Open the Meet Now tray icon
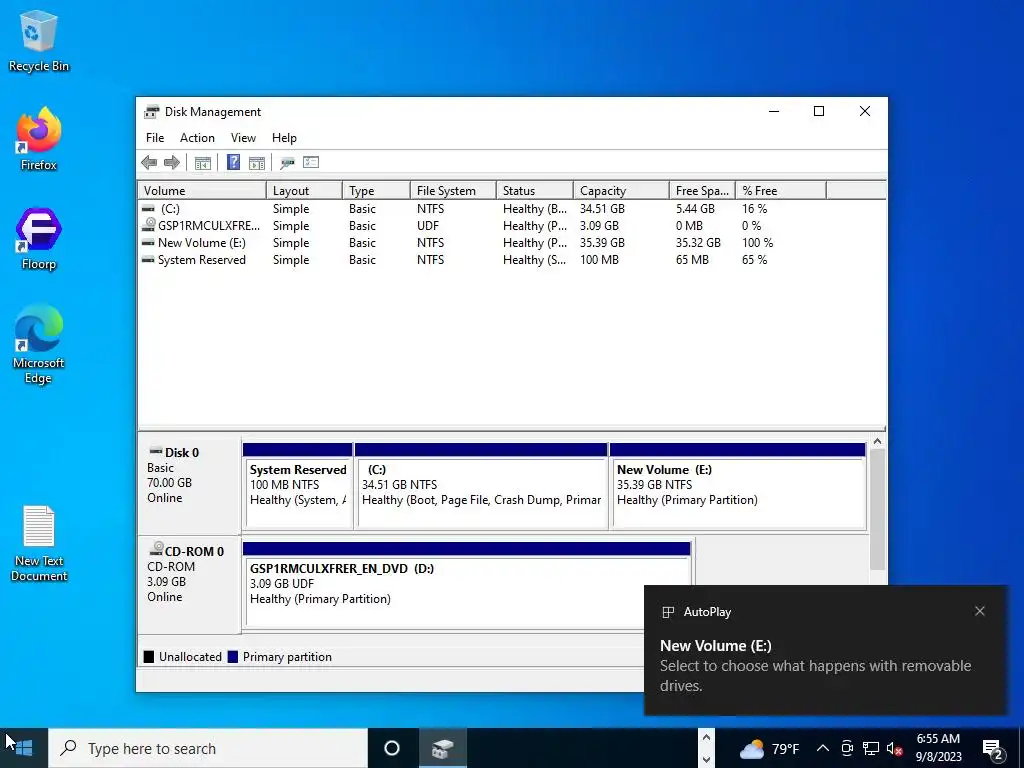Screen dimensions: 1024x768 847,748
